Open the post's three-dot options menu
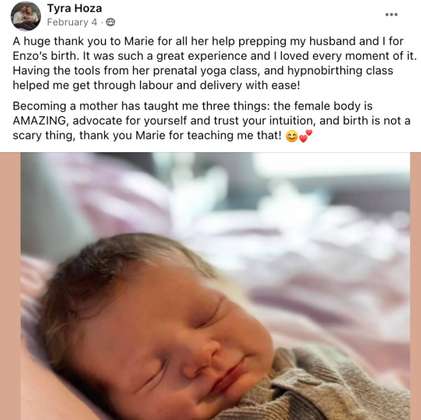Screen dimensions: 421x420 (x=391, y=15)
